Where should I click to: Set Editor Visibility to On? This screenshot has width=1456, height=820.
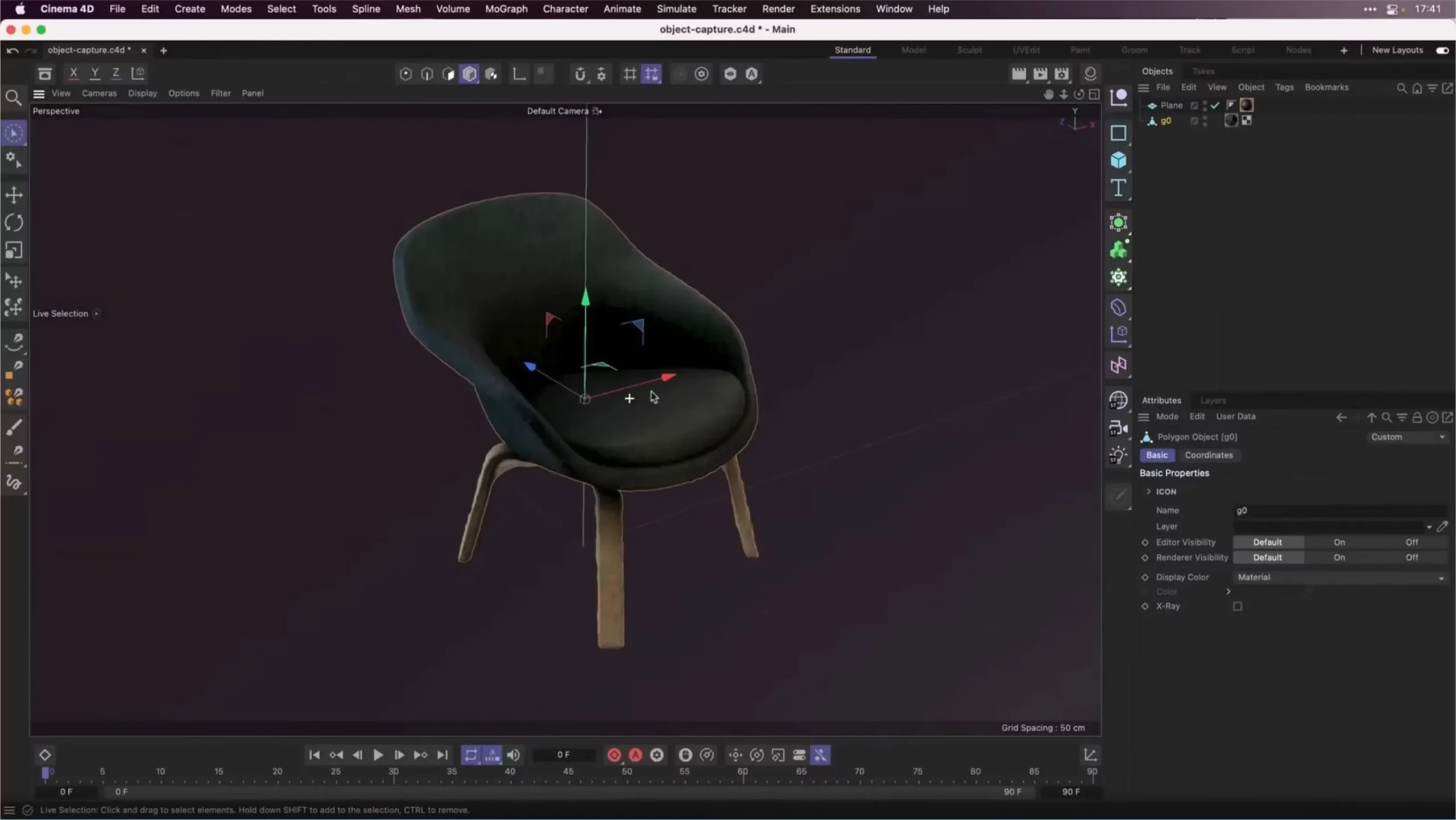[x=1339, y=542]
